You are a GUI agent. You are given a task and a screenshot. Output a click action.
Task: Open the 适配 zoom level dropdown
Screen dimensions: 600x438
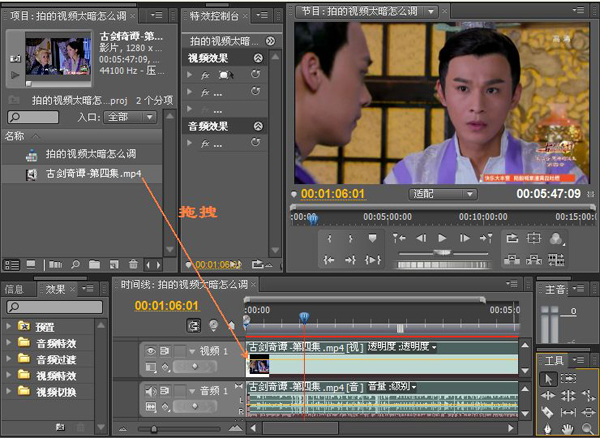pyautogui.click(x=443, y=194)
